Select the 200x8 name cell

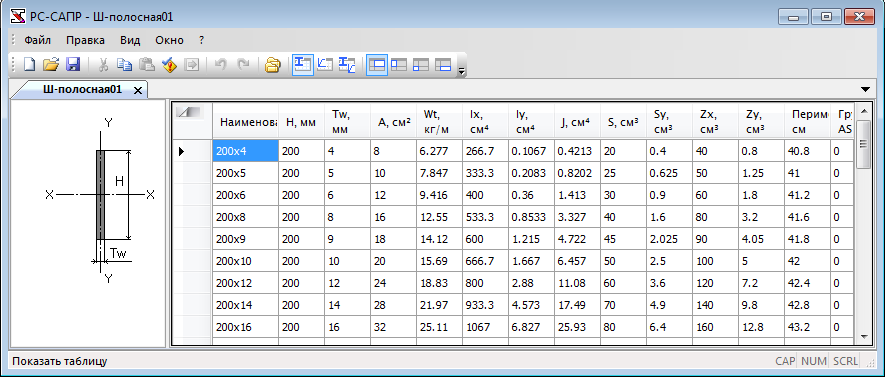click(246, 217)
